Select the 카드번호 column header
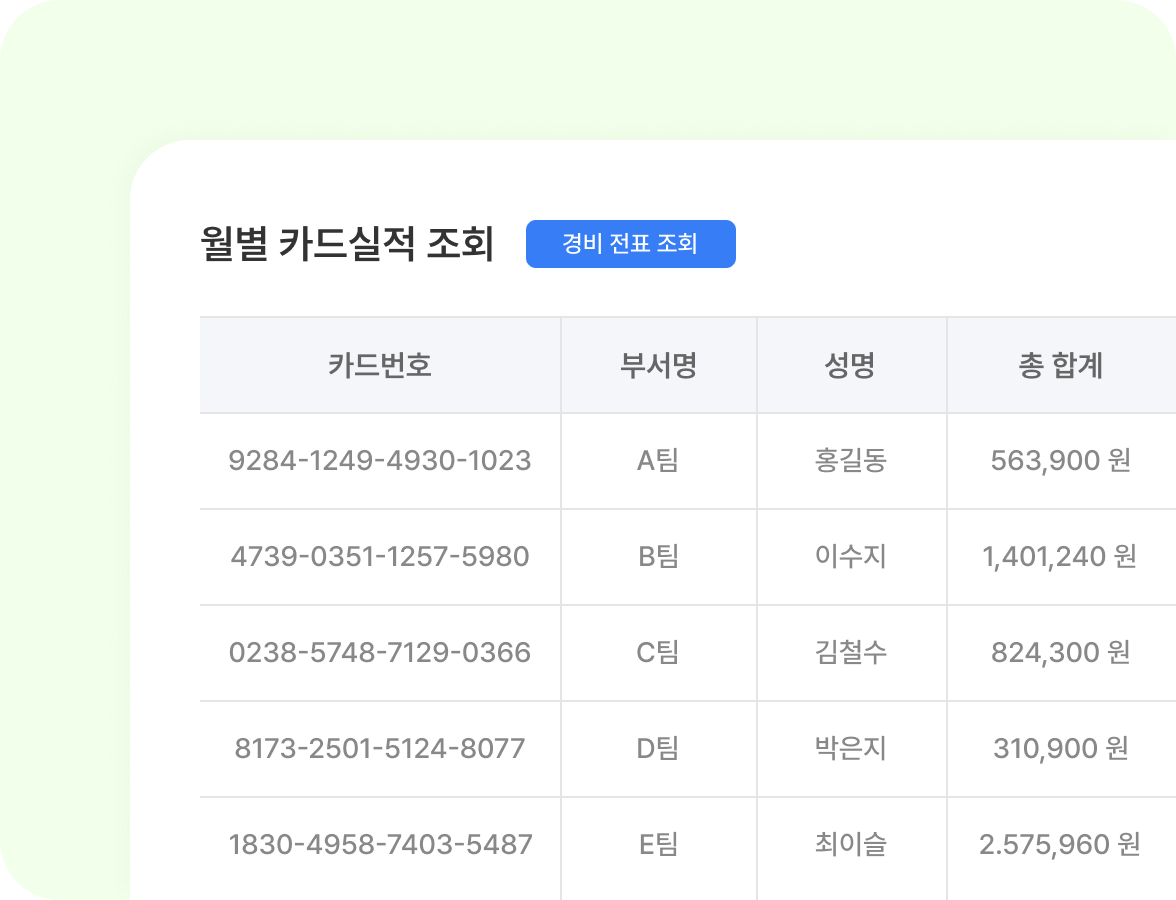Image resolution: width=1176 pixels, height=900 pixels. click(x=380, y=365)
